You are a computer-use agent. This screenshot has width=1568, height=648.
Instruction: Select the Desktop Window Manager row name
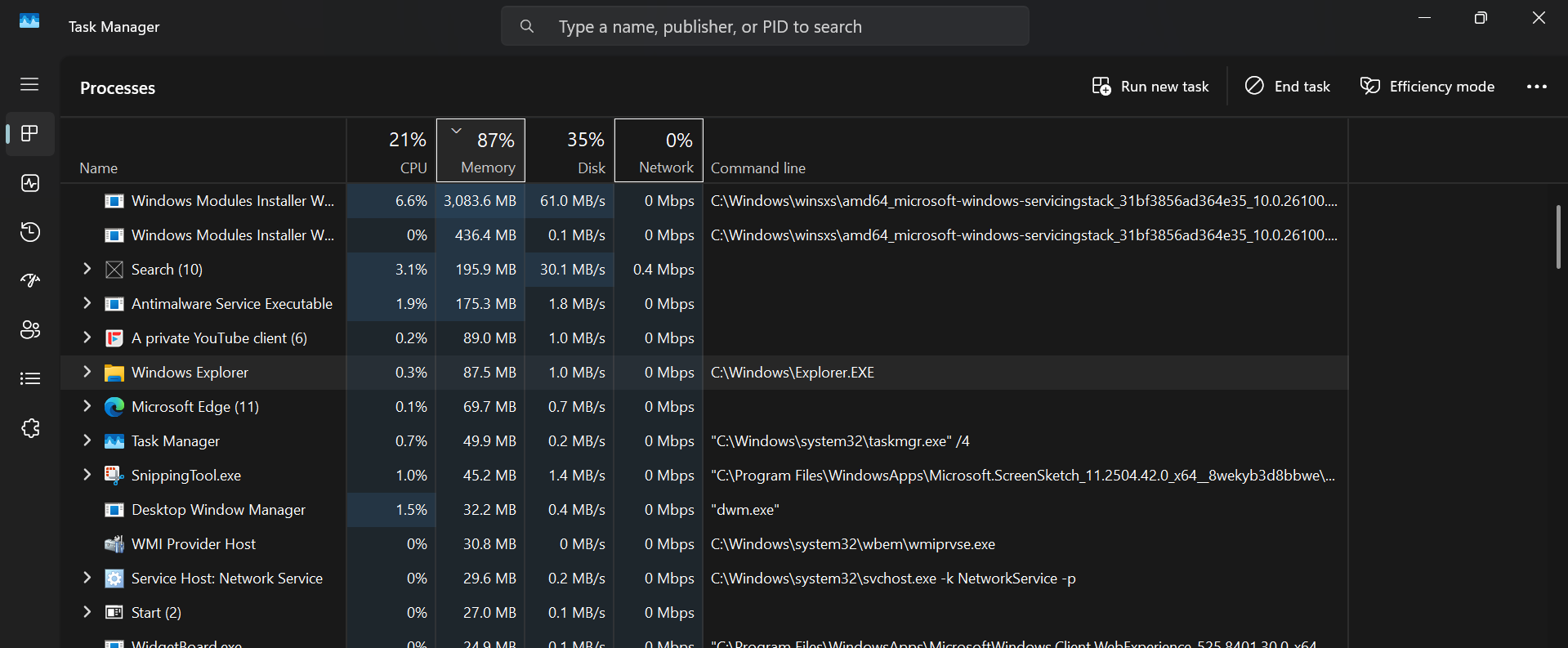218,510
